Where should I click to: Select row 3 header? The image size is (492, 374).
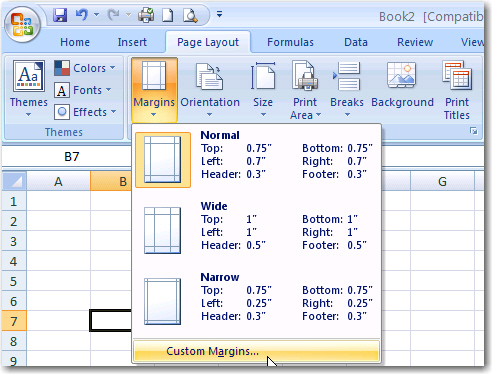(x=14, y=241)
